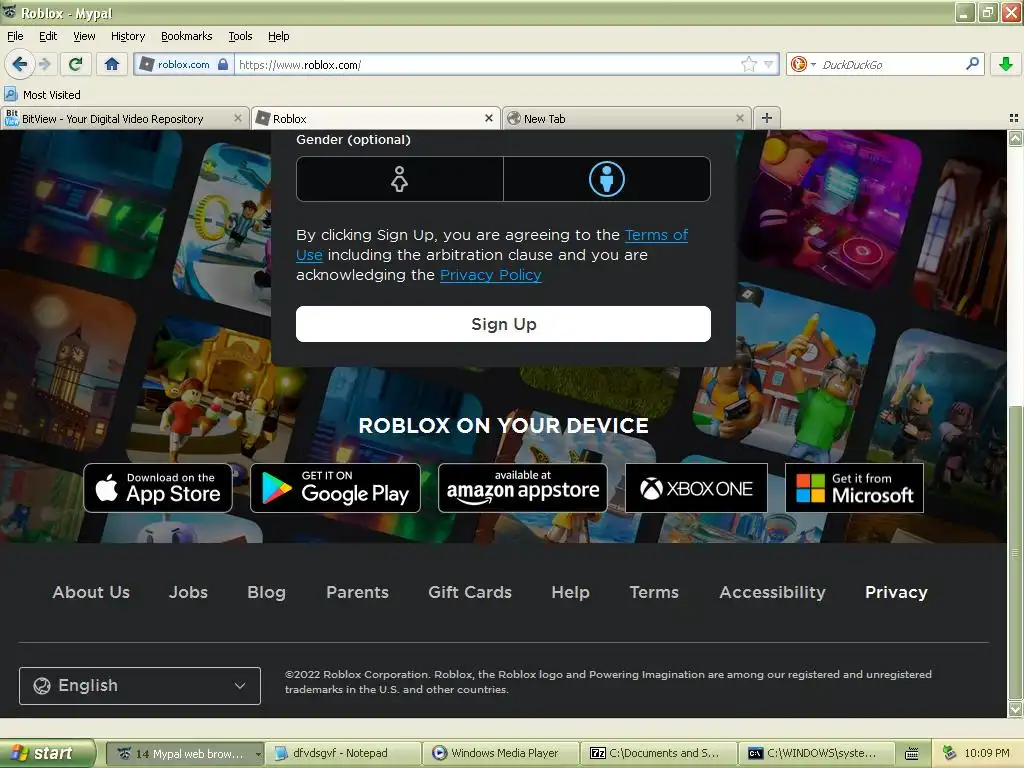
Task: Go back with the browser back arrow
Action: (19, 64)
